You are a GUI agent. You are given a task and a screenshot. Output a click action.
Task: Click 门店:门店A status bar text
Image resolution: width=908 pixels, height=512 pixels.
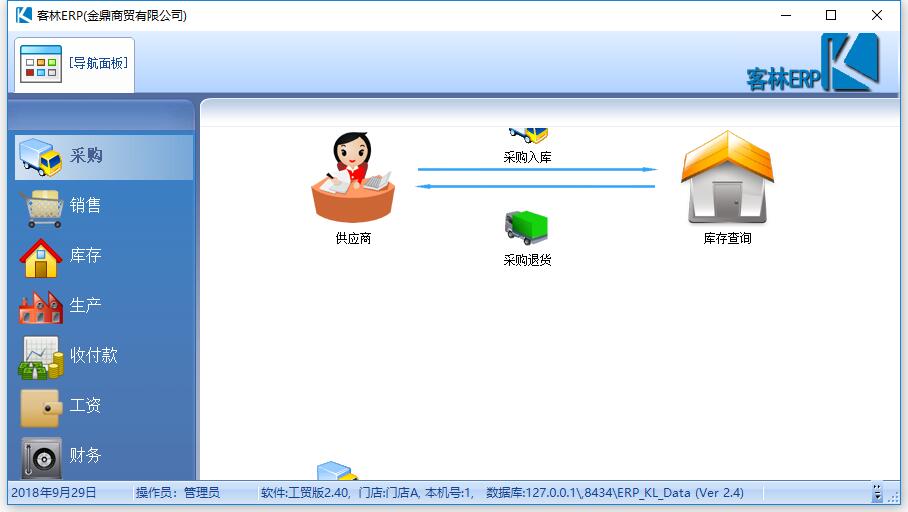pos(389,493)
